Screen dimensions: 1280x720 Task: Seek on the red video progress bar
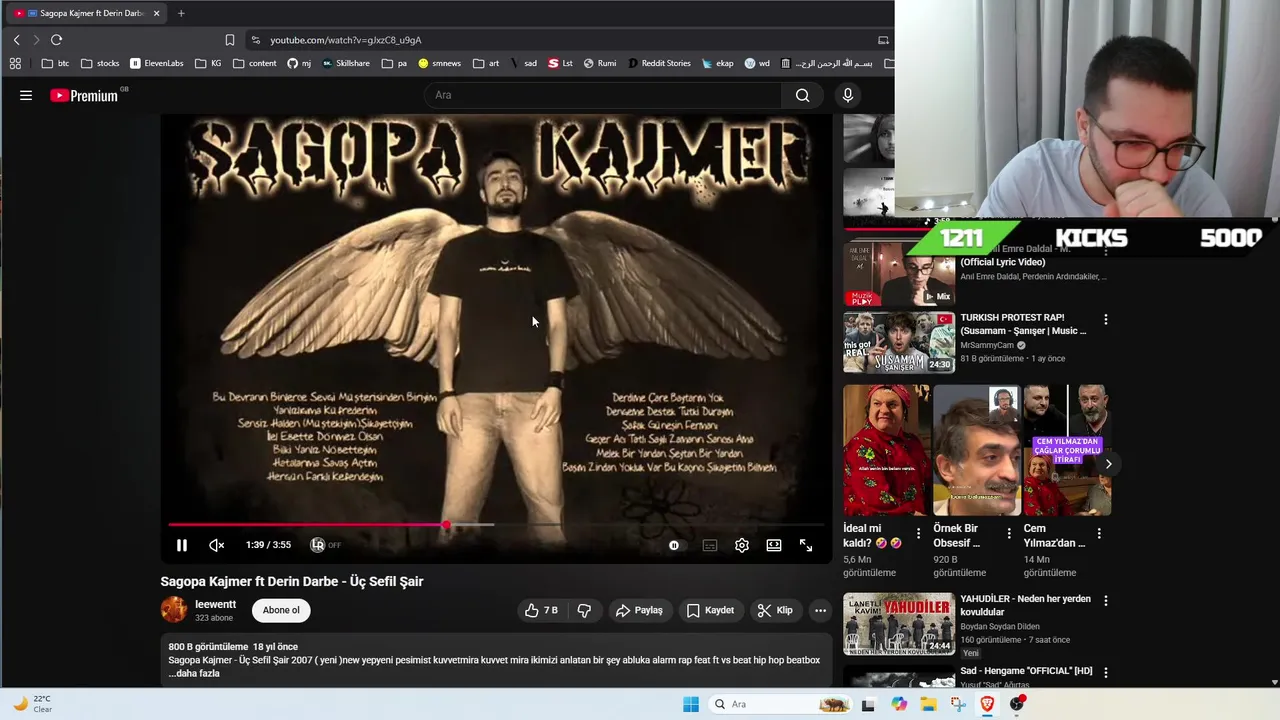click(496, 524)
